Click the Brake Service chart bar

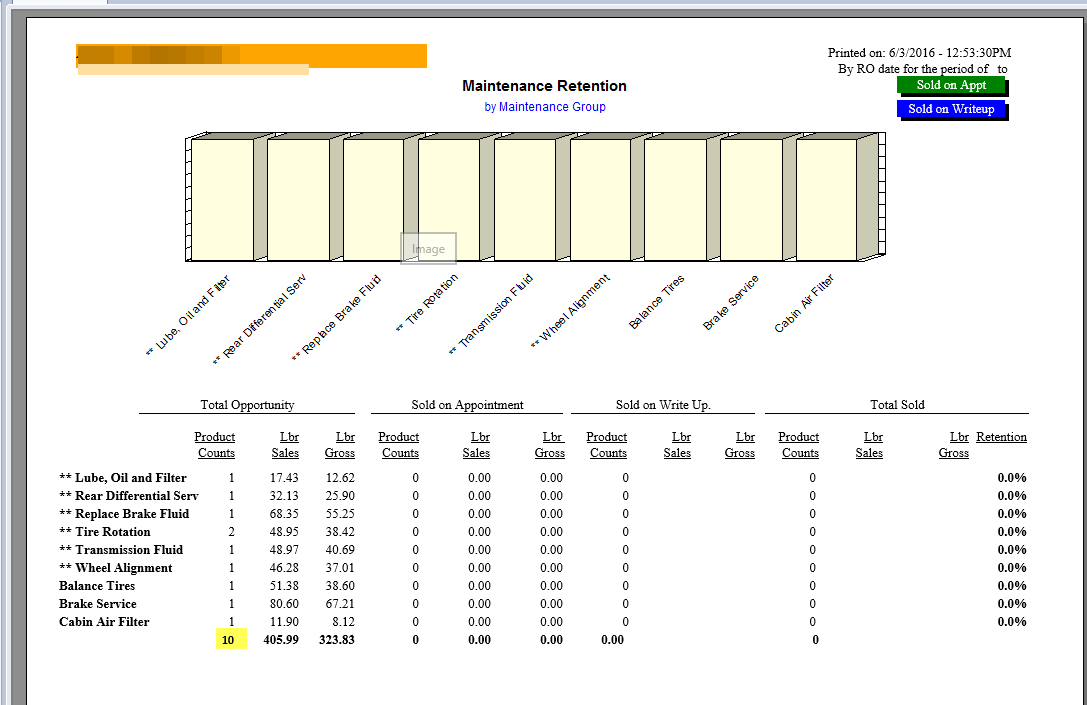(751, 200)
